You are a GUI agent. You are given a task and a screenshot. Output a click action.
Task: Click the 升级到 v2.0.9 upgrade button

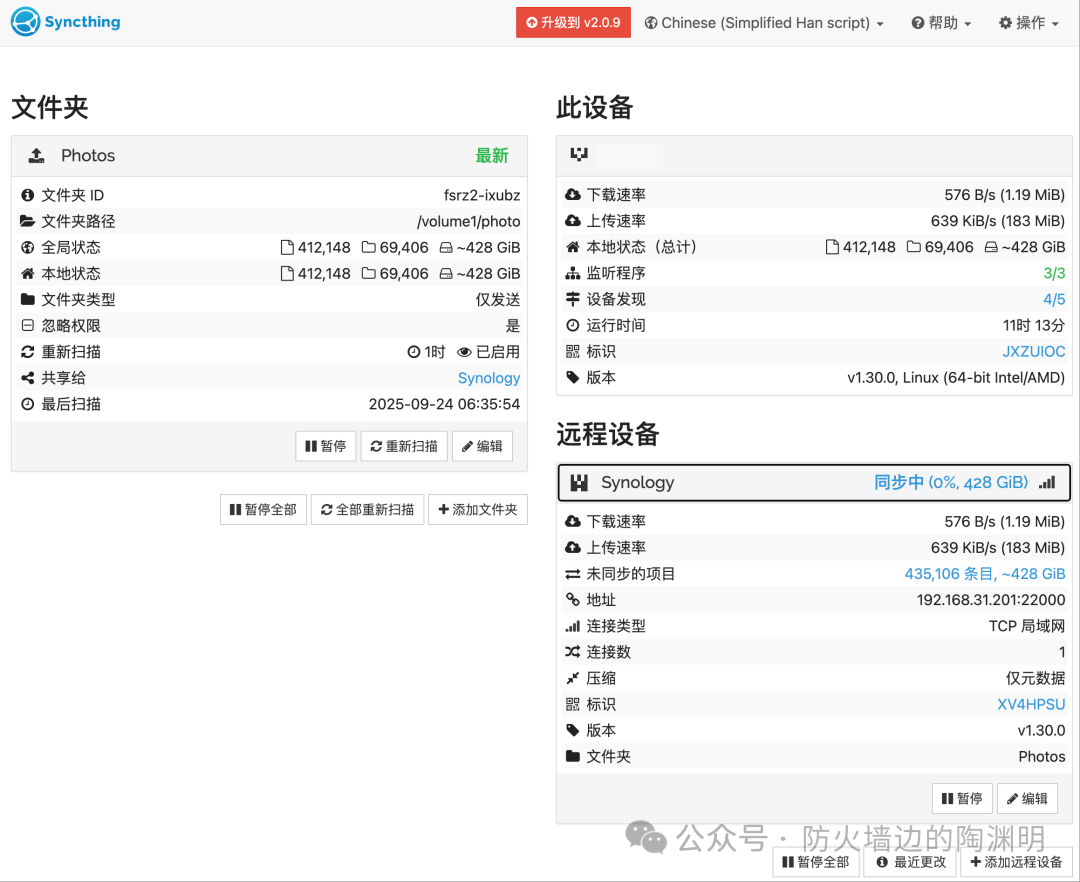[573, 22]
